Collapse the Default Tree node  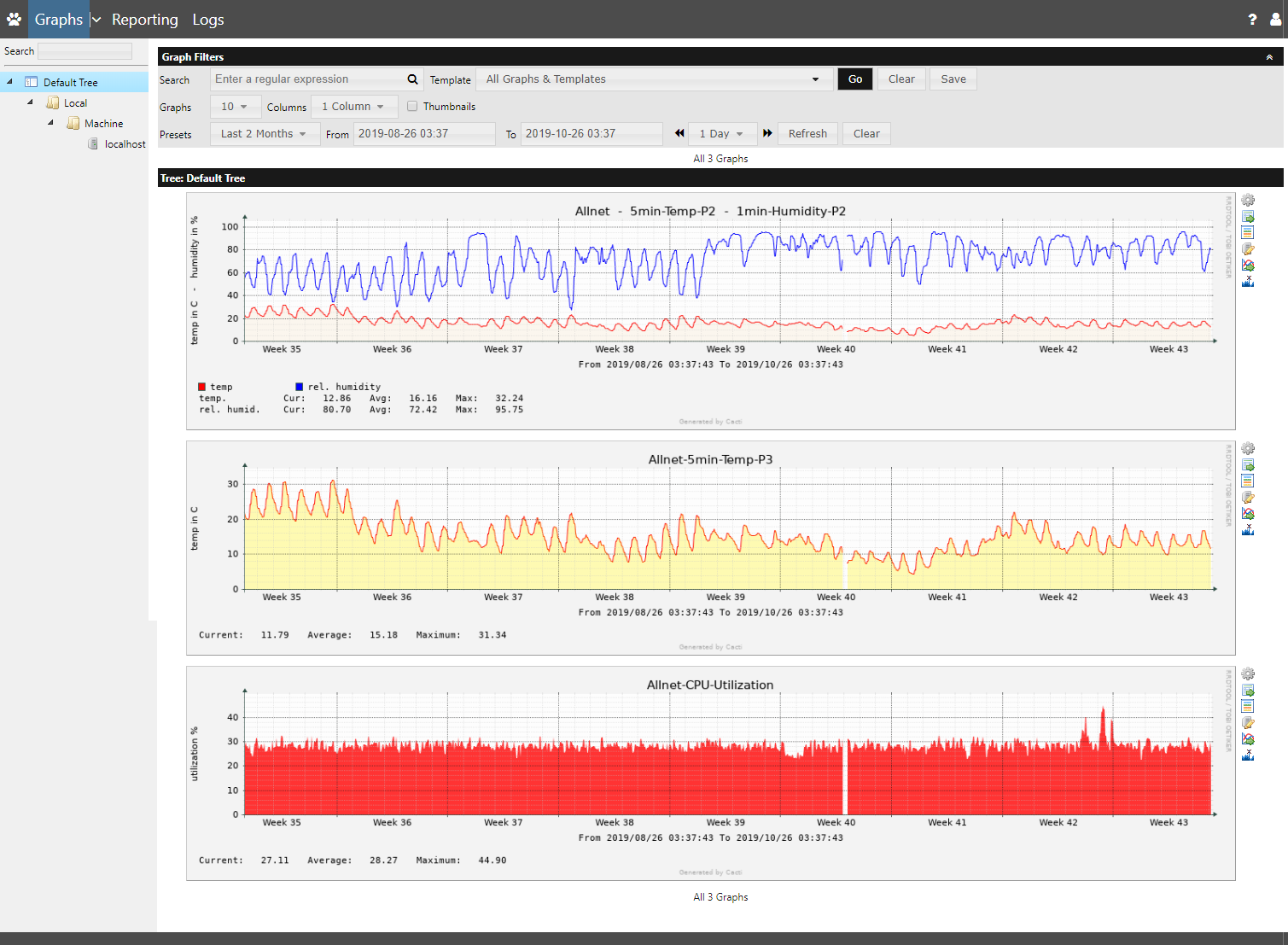point(9,82)
